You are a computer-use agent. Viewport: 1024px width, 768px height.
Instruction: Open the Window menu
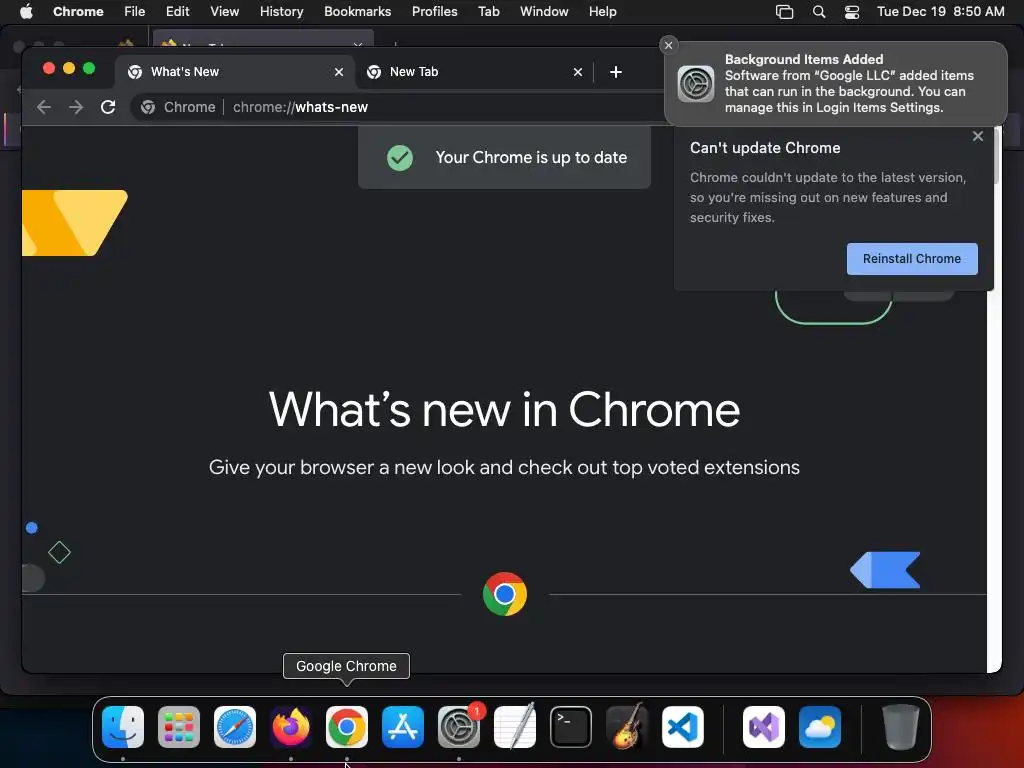click(x=544, y=12)
